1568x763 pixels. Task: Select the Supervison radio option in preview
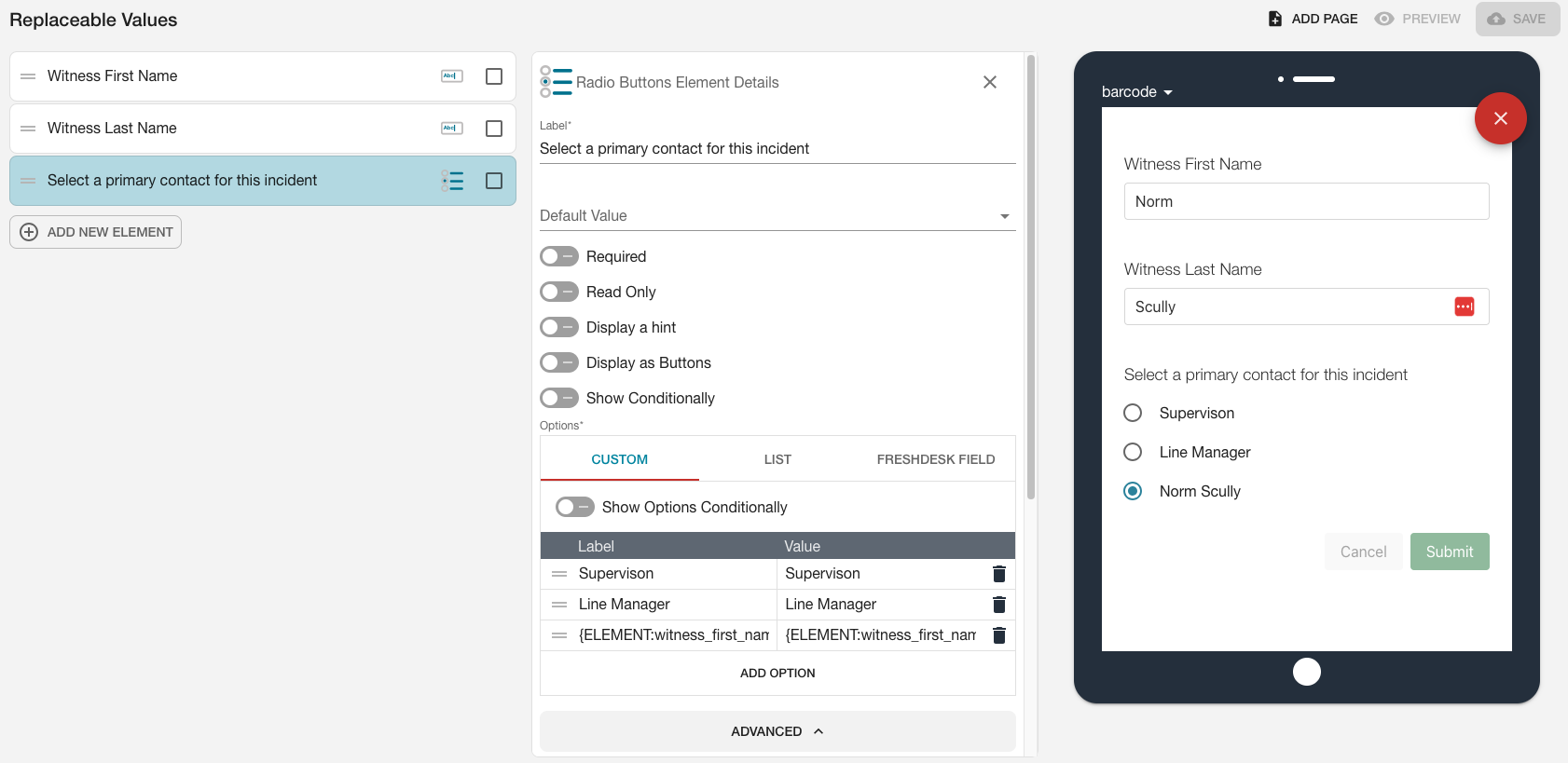pos(1133,413)
